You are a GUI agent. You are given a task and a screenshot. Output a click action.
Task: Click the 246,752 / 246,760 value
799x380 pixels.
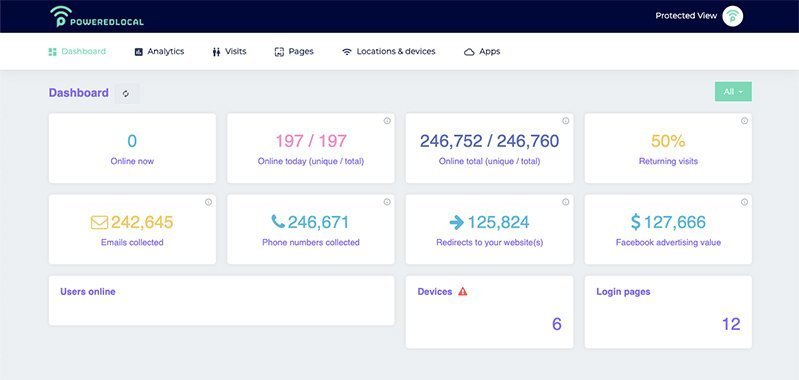pyautogui.click(x=489, y=141)
